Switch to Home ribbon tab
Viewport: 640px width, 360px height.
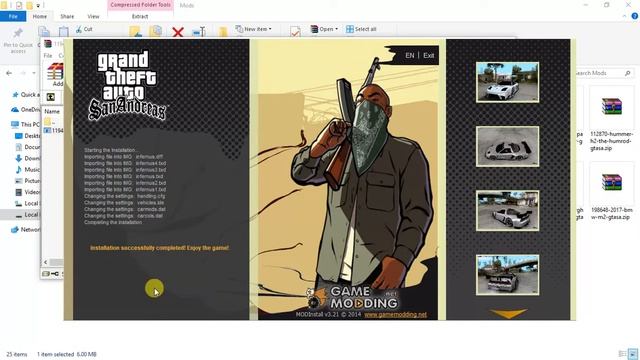pos(40,16)
